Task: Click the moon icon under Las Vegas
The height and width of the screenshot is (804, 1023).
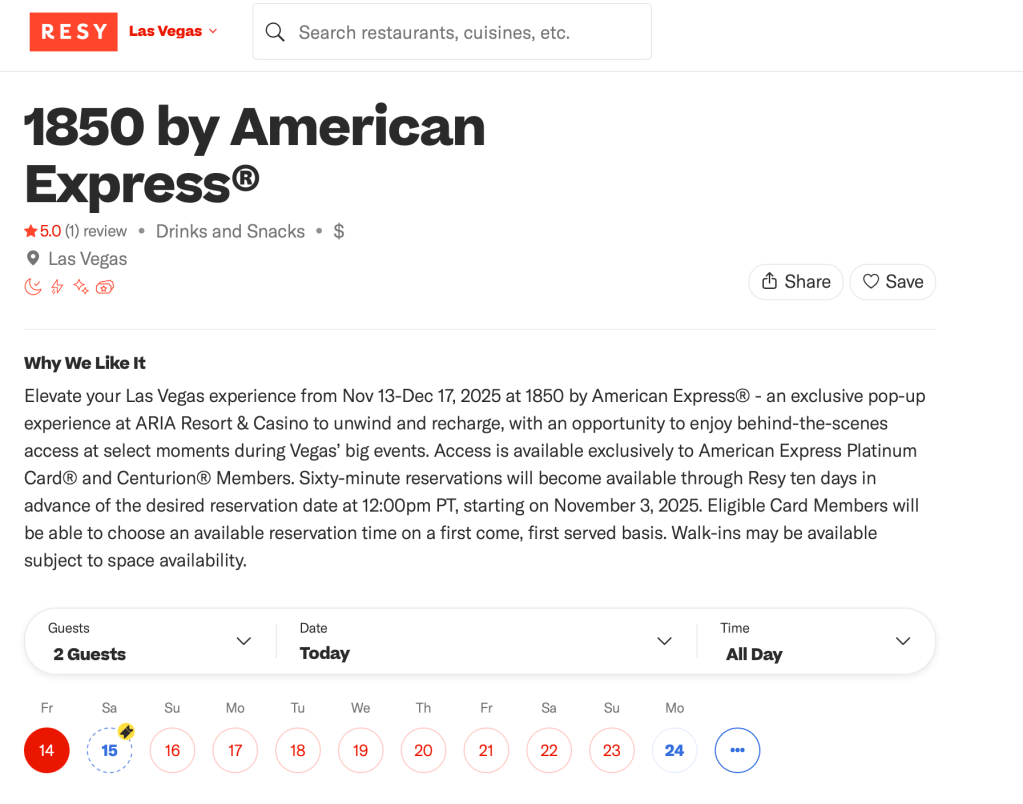Action: (33, 287)
